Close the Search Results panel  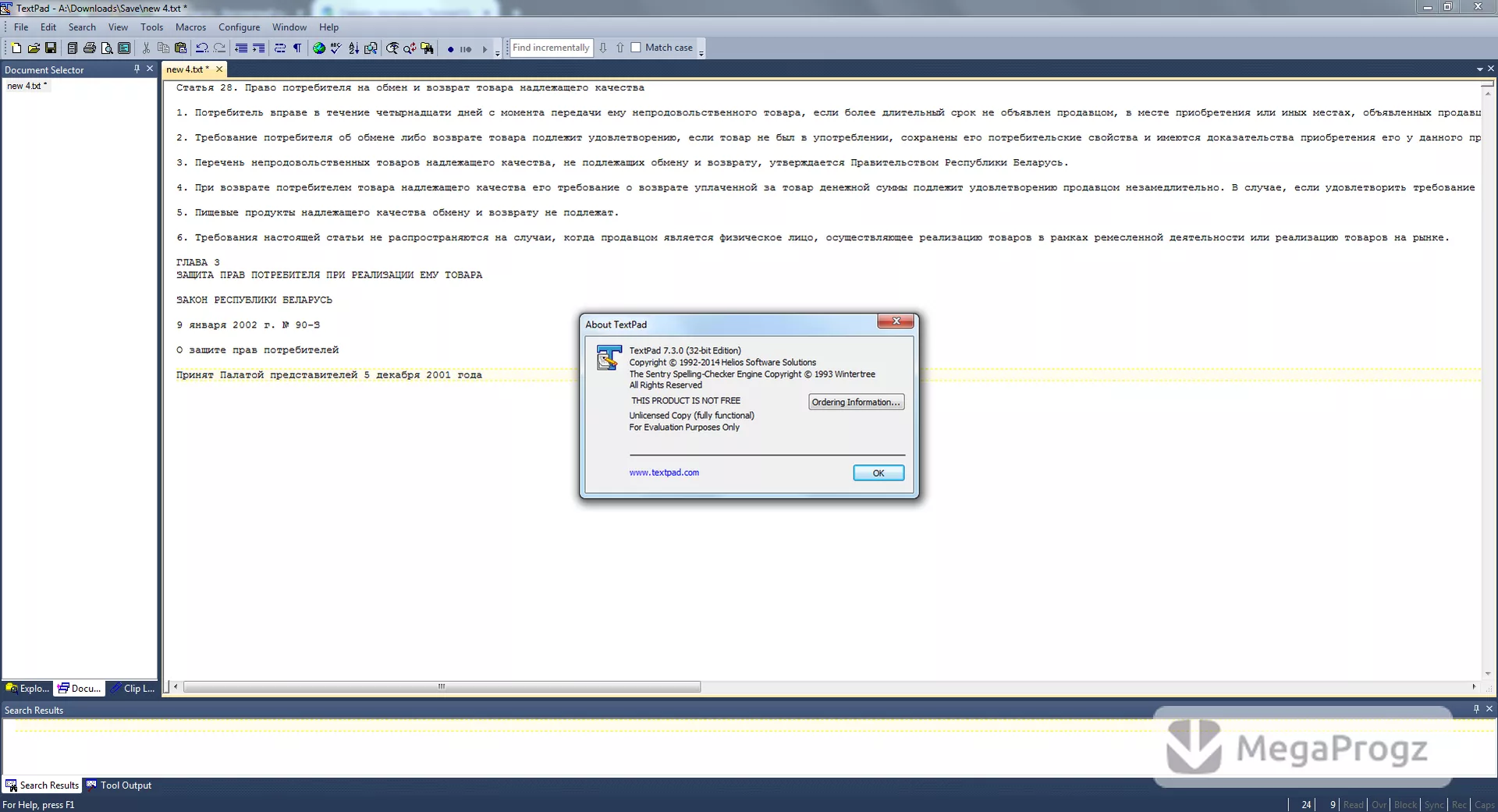click(x=1489, y=709)
